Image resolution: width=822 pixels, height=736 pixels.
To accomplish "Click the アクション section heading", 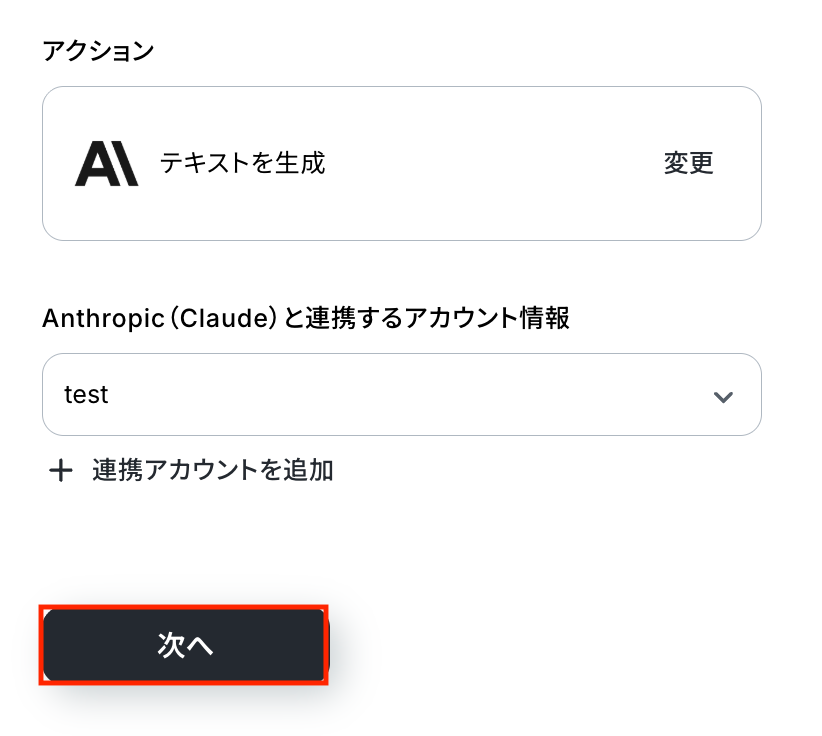I will point(98,51).
